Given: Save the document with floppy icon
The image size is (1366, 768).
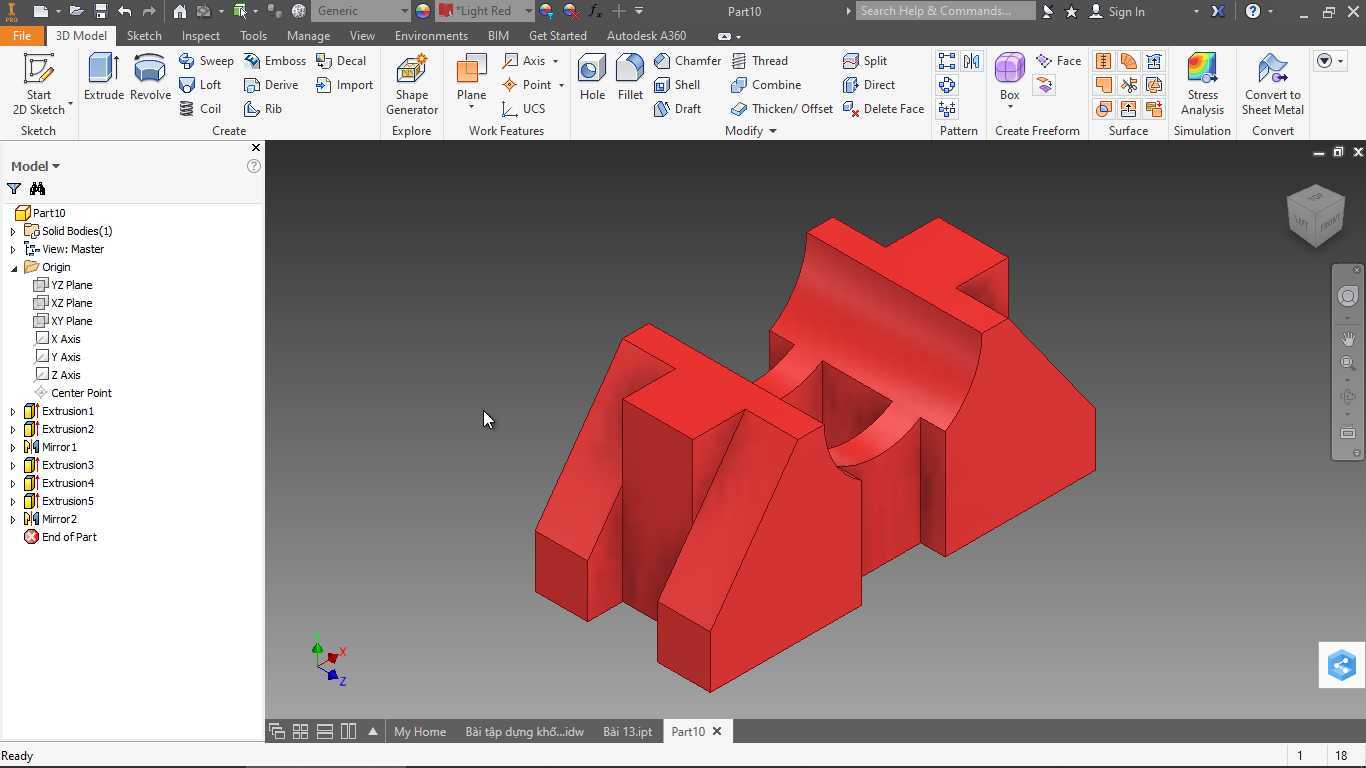Looking at the screenshot, I should pos(101,11).
